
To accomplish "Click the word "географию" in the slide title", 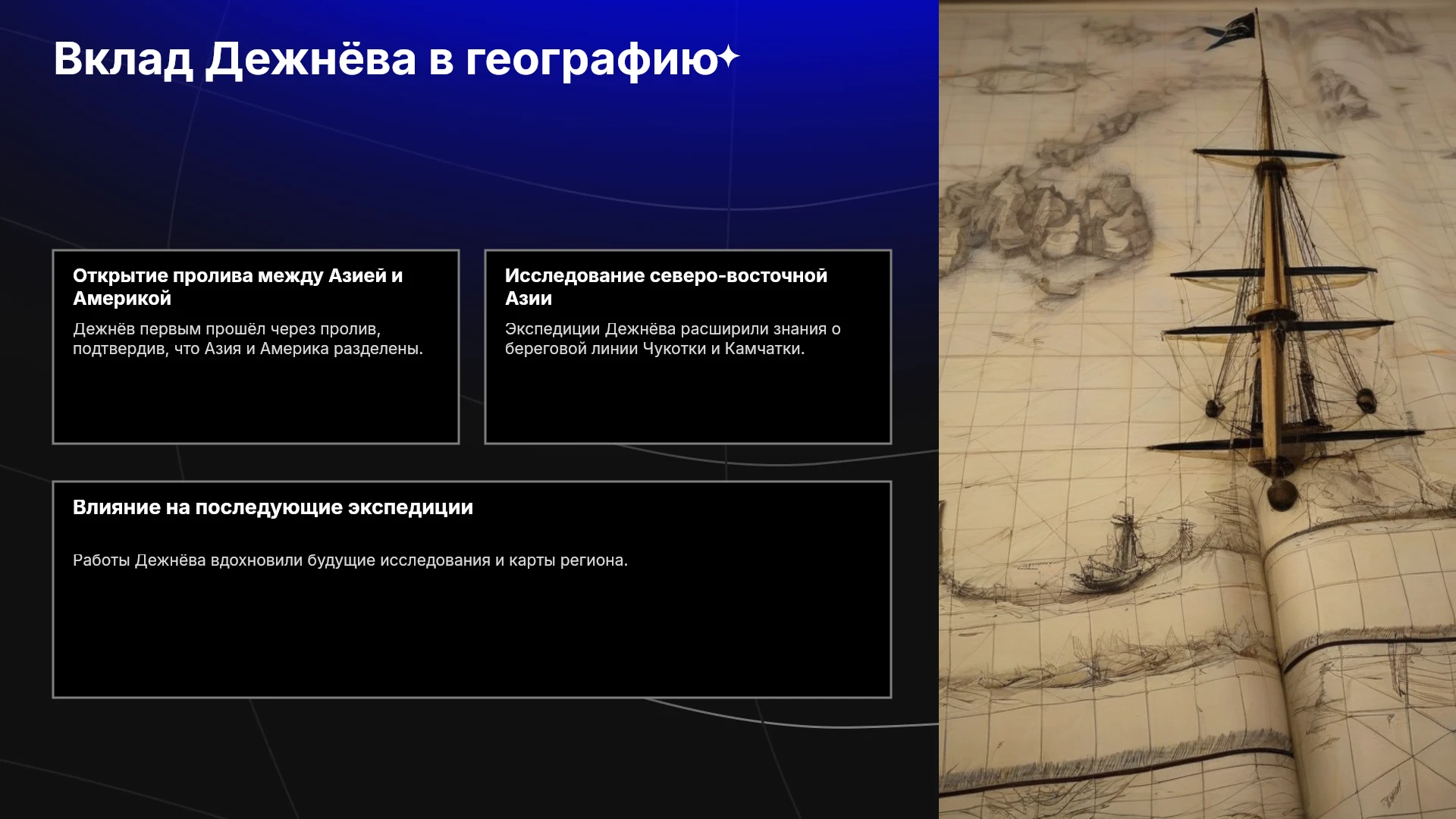I will pyautogui.click(x=591, y=59).
